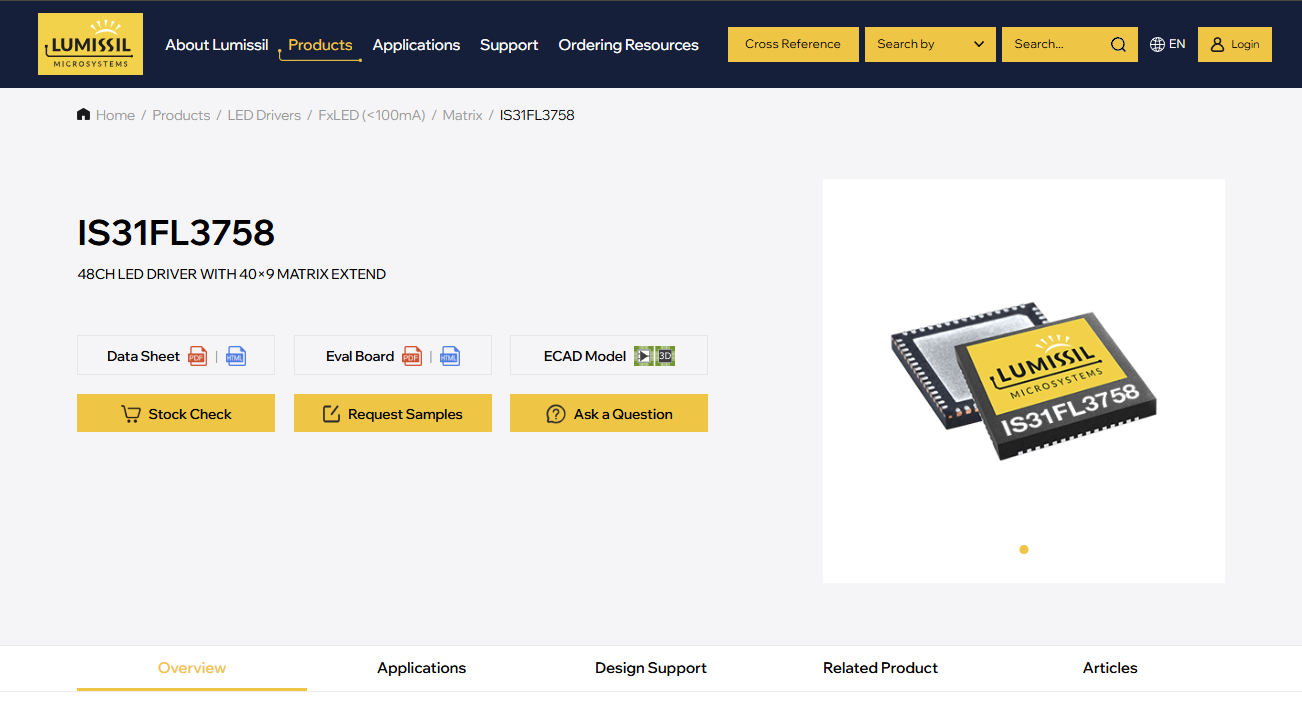This screenshot has width=1302, height=701.
Task: Expand the Search by dropdown
Action: (930, 44)
